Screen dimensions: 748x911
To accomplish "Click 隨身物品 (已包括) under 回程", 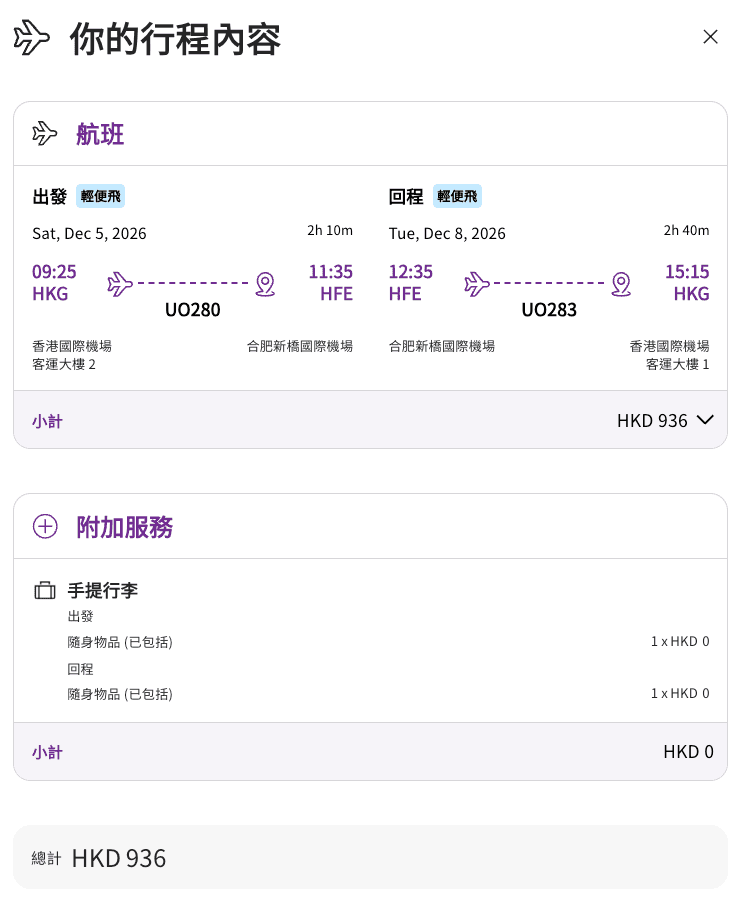I will coord(120,694).
